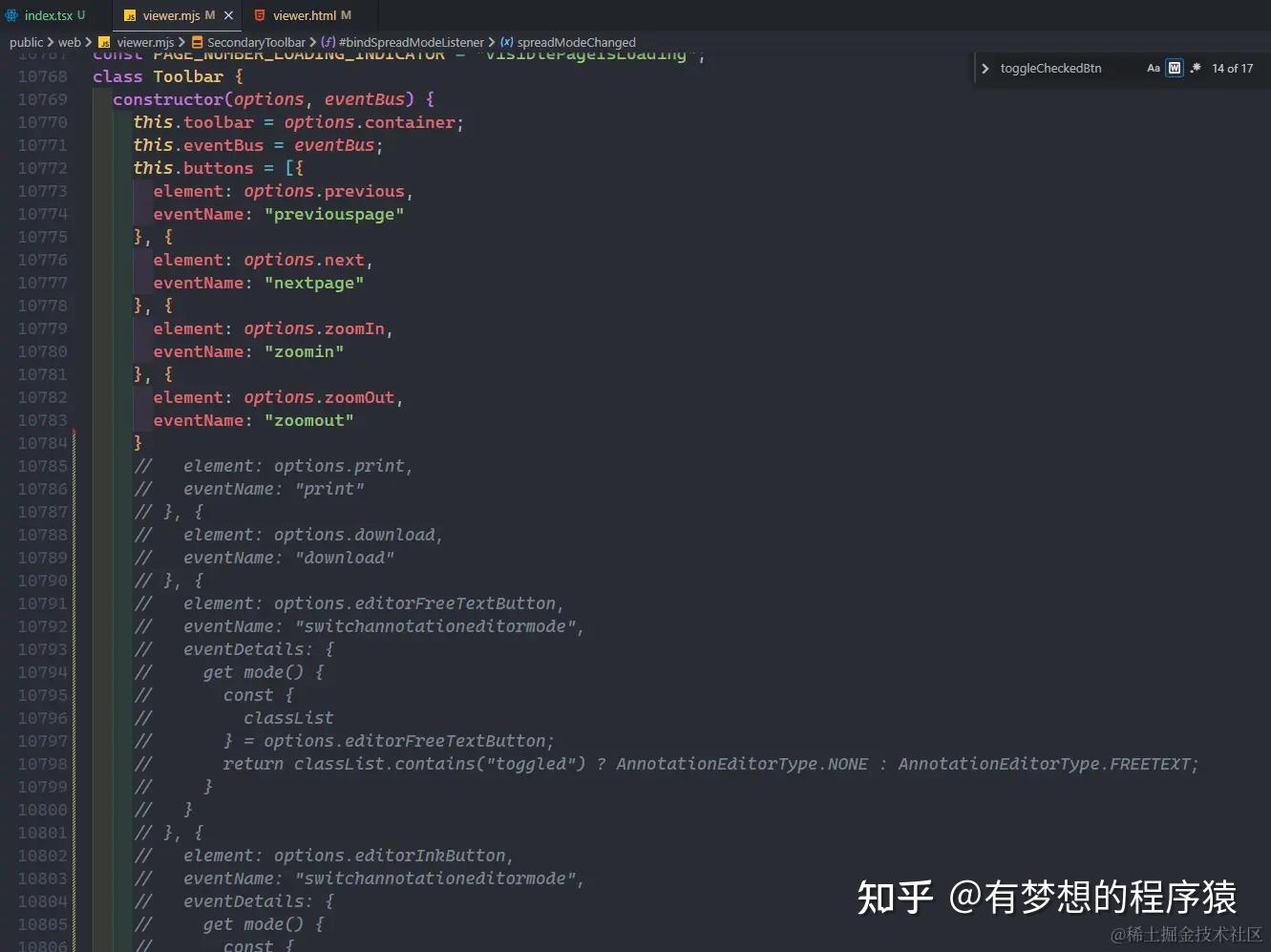Select the JavaScript icon on viewer.mjs tab
This screenshot has width=1271, height=952.
click(131, 15)
